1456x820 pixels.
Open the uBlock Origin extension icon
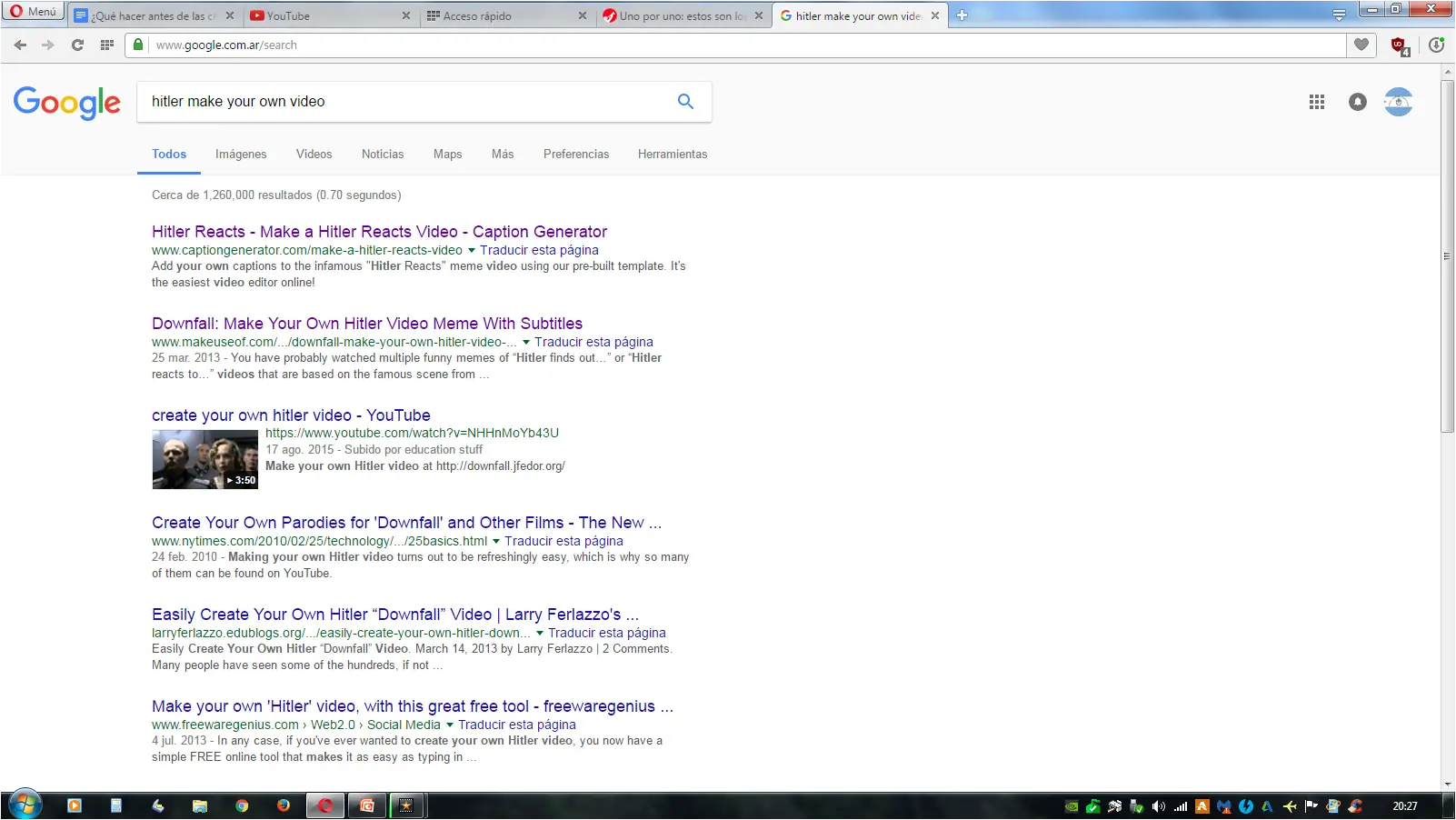[1400, 45]
